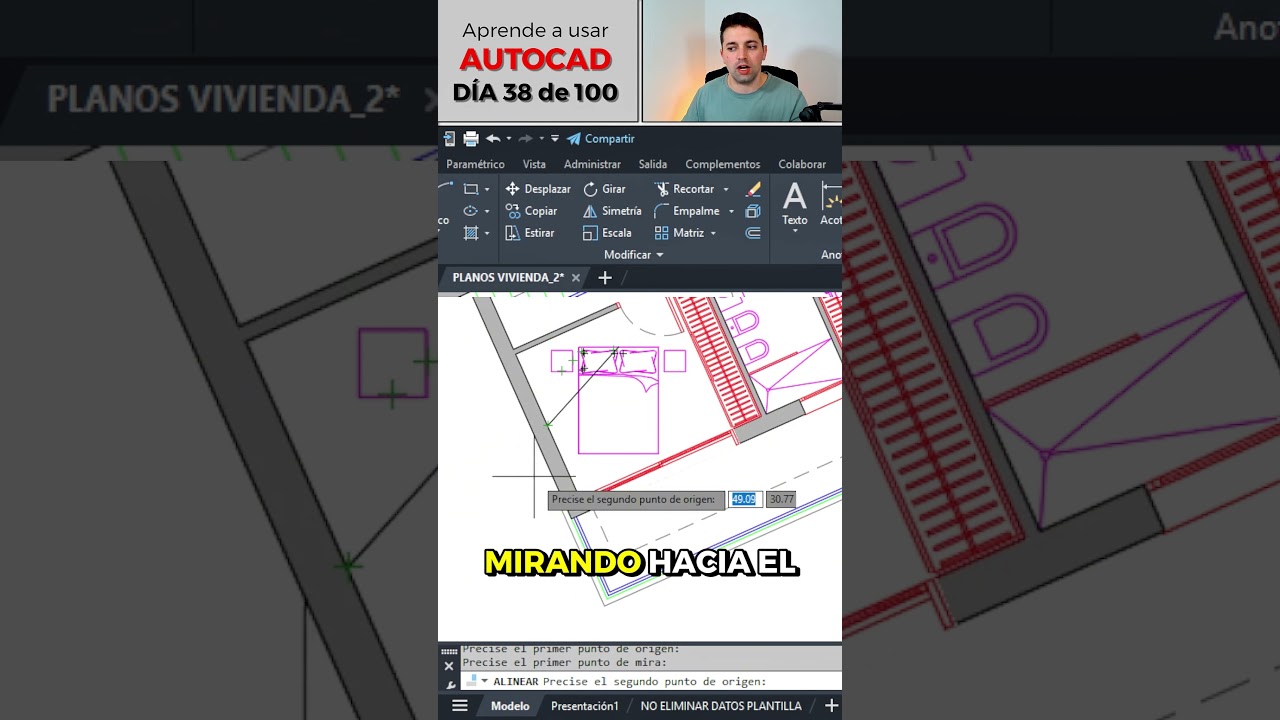
Task: Select the Matriz array tool
Action: (680, 233)
